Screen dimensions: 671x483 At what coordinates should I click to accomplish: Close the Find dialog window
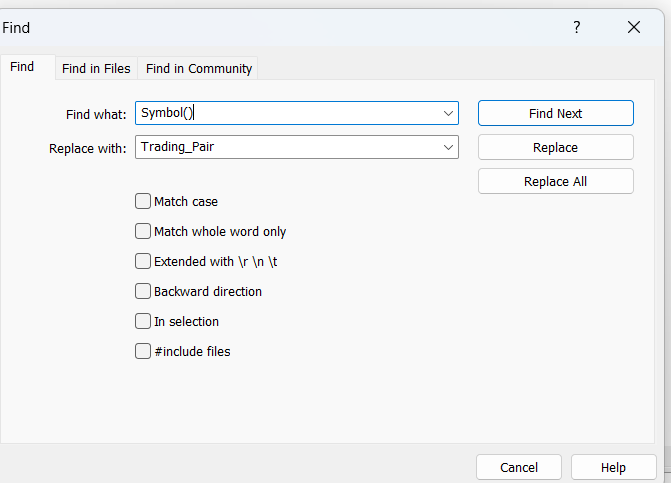634,28
